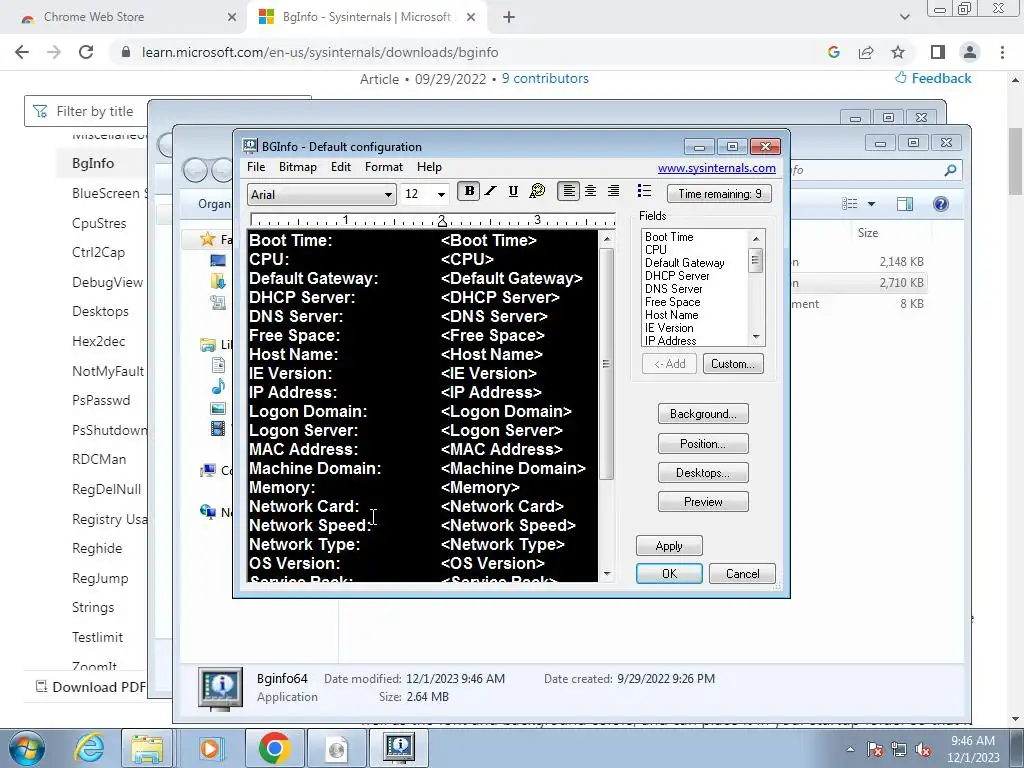Open the Background... settings button
Image resolution: width=1024 pixels, height=768 pixels.
703,414
